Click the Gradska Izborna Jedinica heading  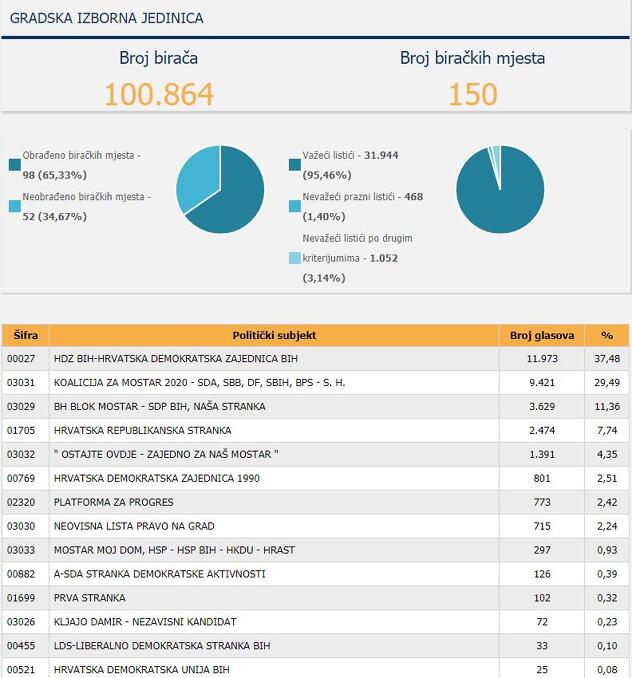point(106,18)
